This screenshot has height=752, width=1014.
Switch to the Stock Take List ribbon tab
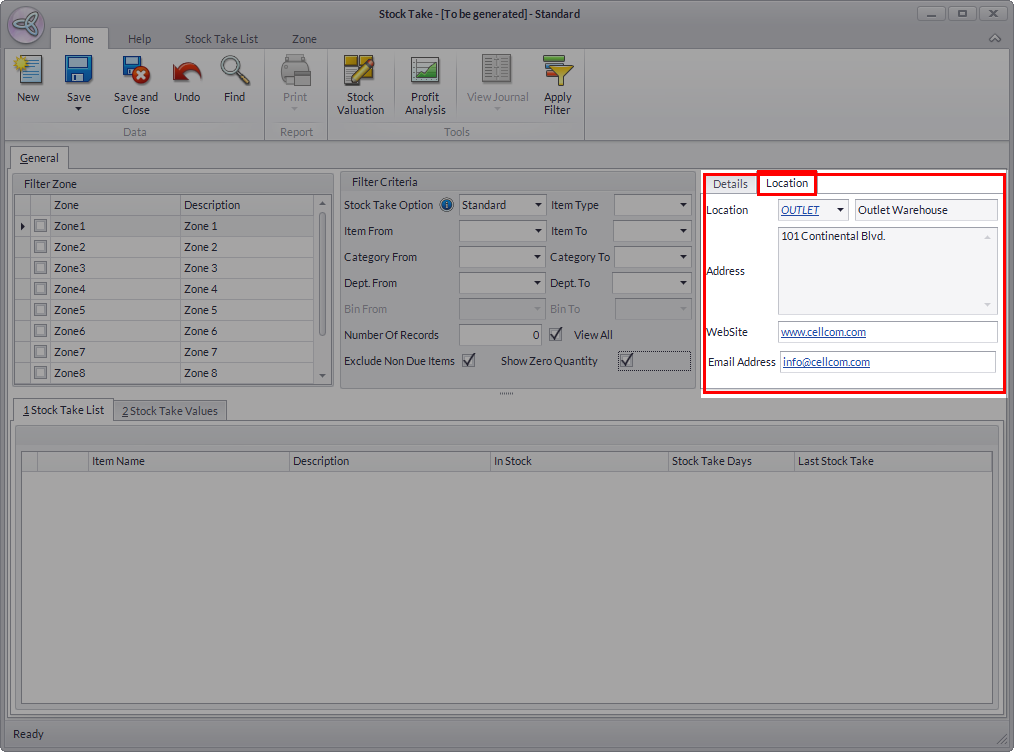(221, 39)
